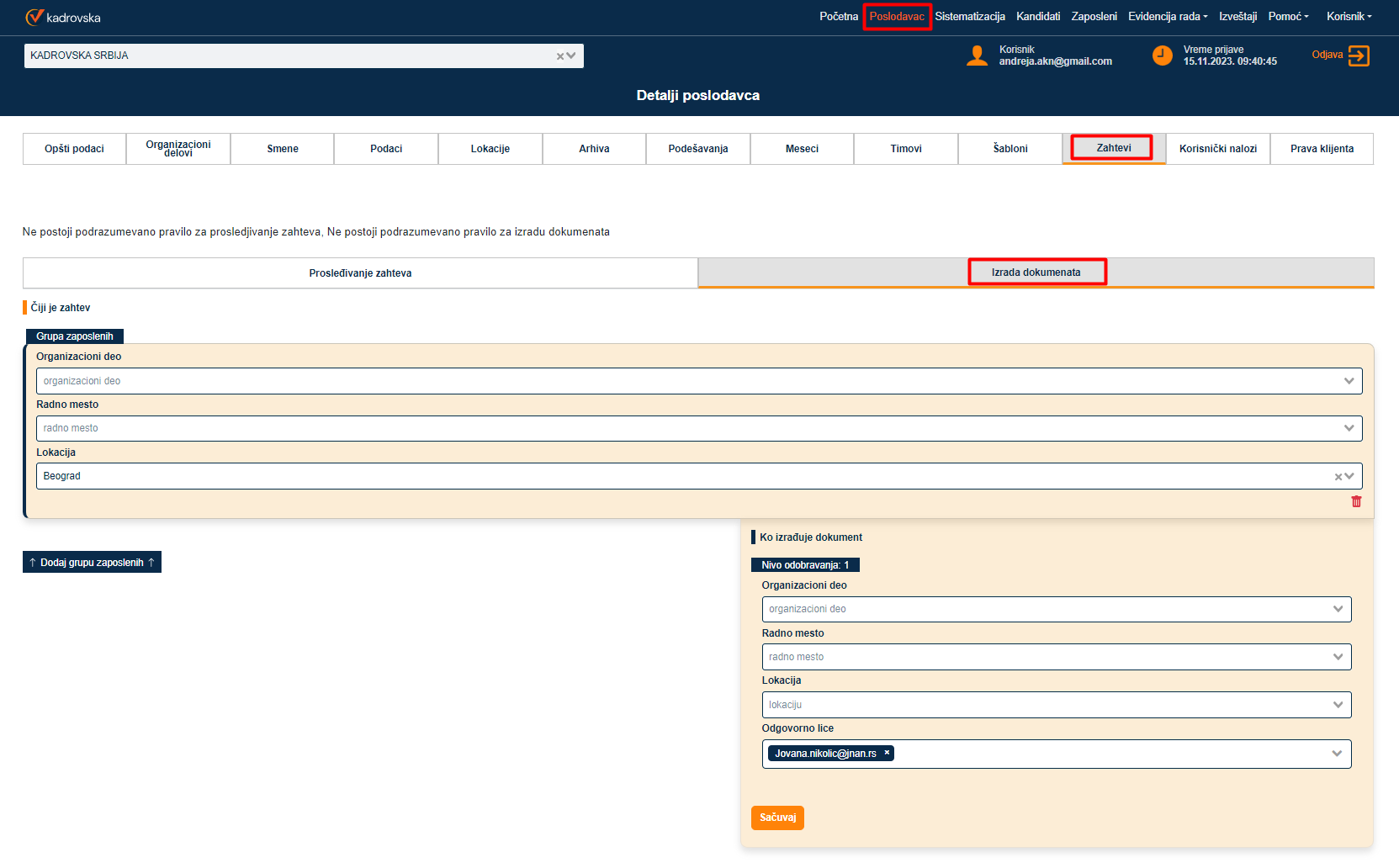
Task: Remove Jovana.nikolic@jnan.rs tag from Odgovorno lice
Action: (887, 753)
